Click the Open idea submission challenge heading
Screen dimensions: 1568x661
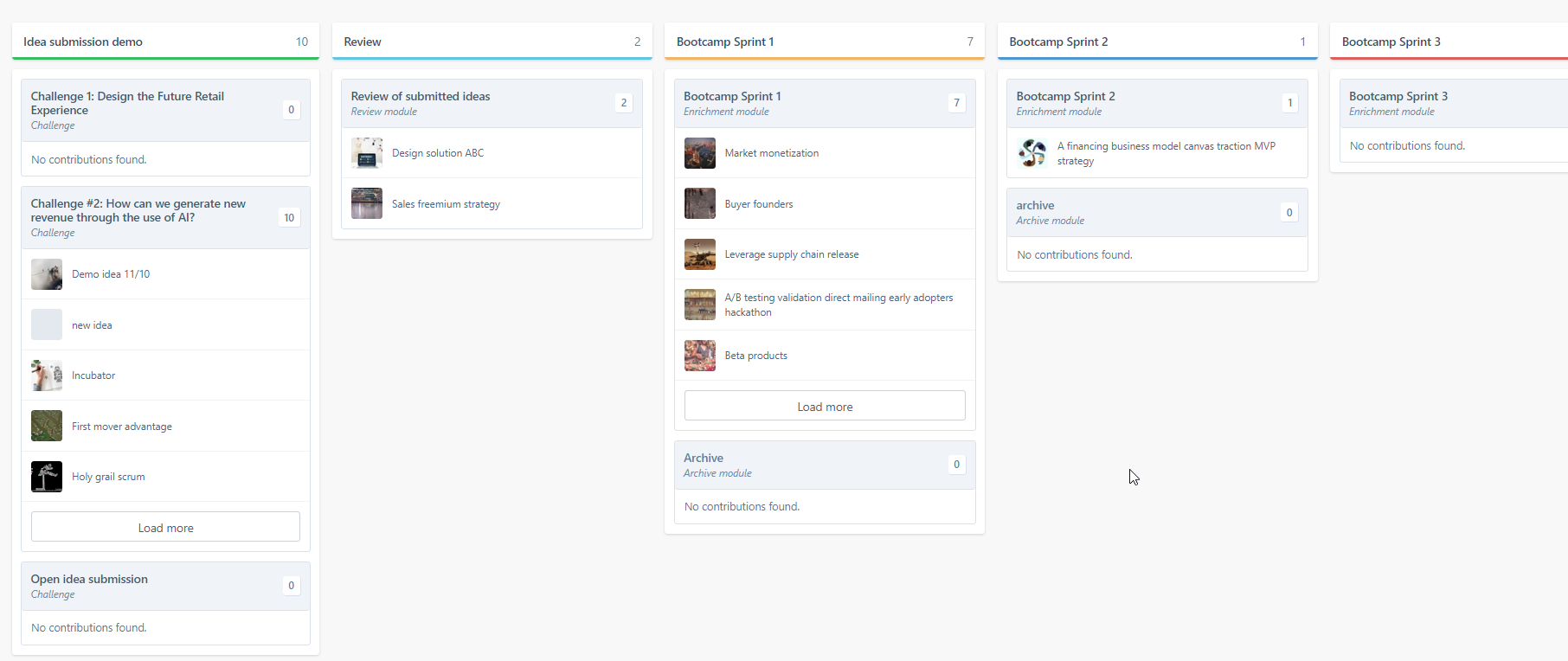[x=89, y=579]
